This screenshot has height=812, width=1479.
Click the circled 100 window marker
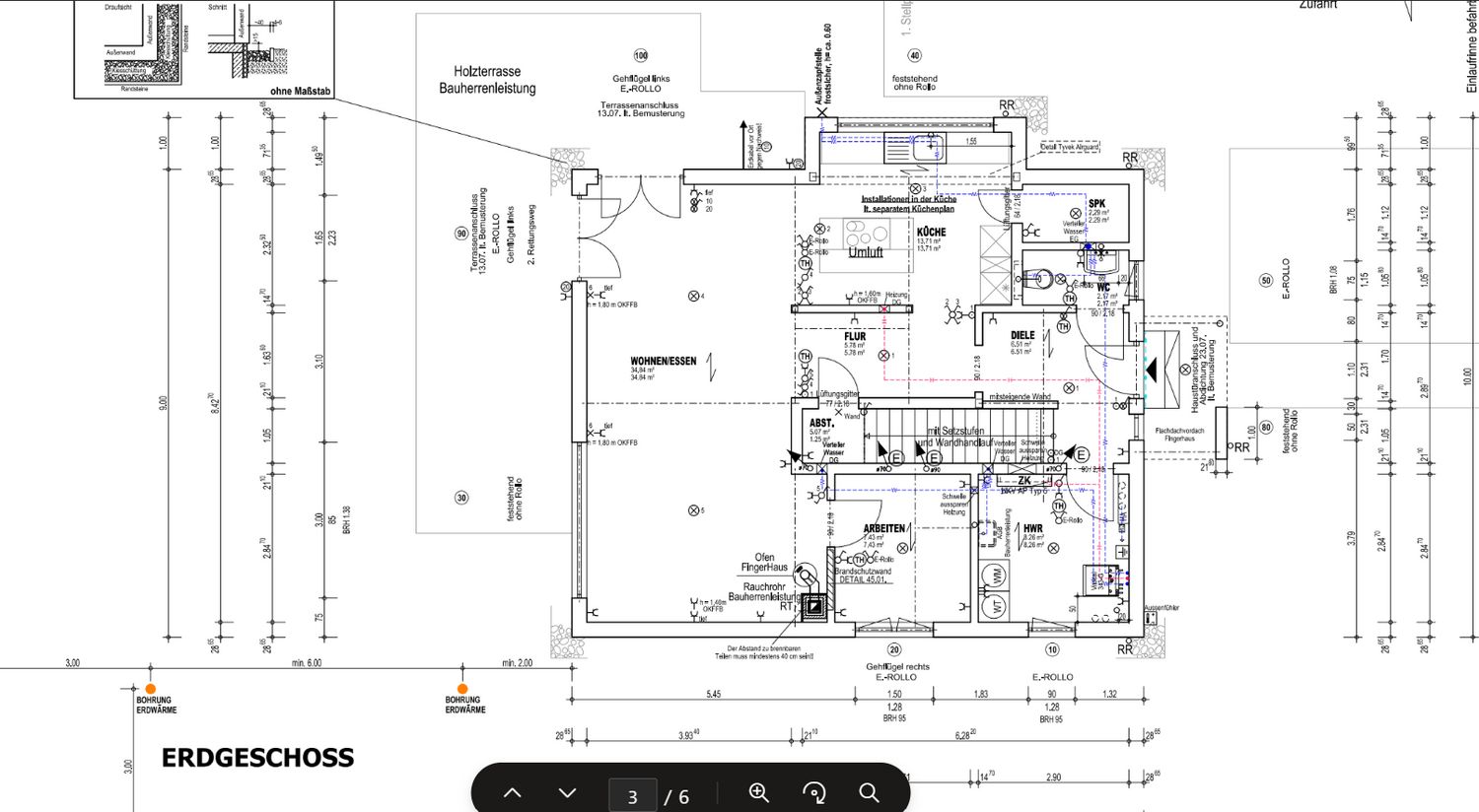coord(641,56)
